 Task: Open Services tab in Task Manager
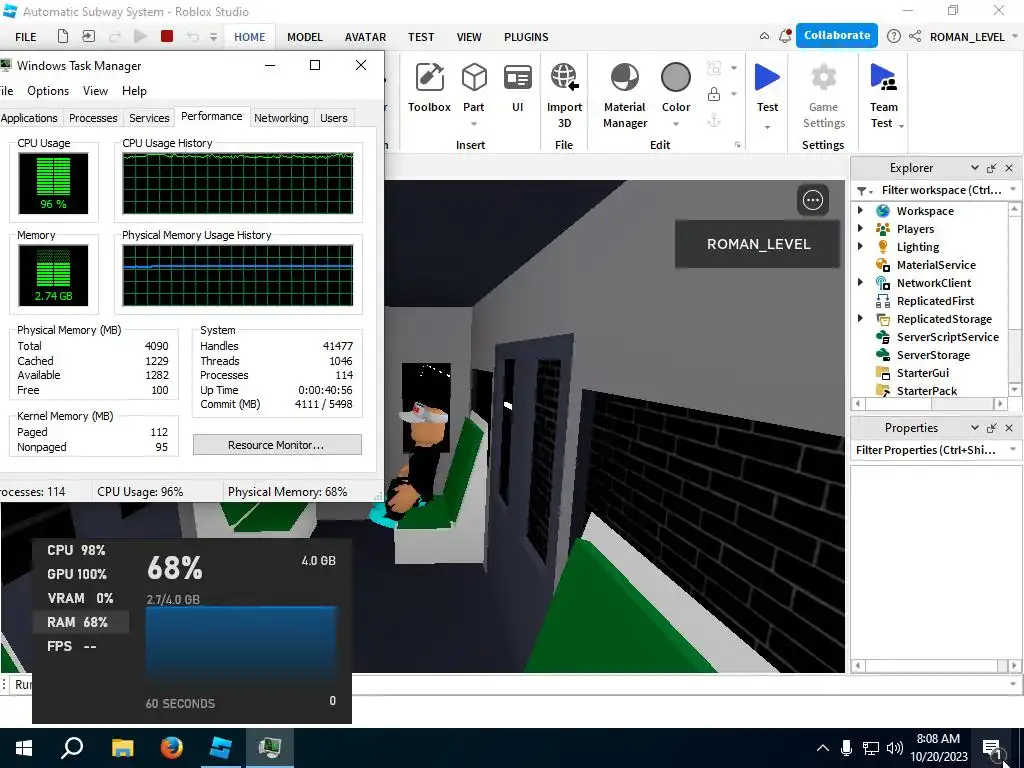pyautogui.click(x=149, y=118)
